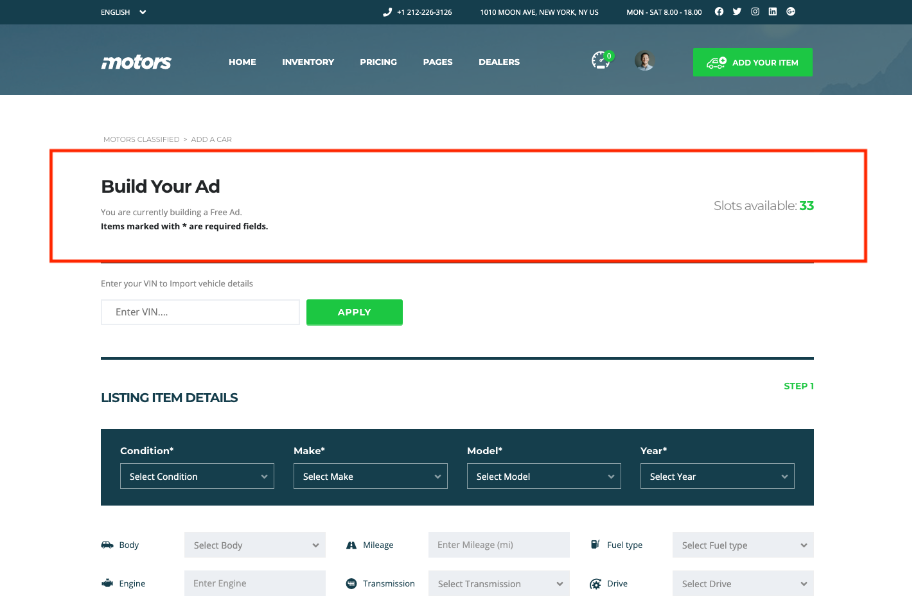Open the Pricing menu item
912x600 pixels.
click(378, 62)
